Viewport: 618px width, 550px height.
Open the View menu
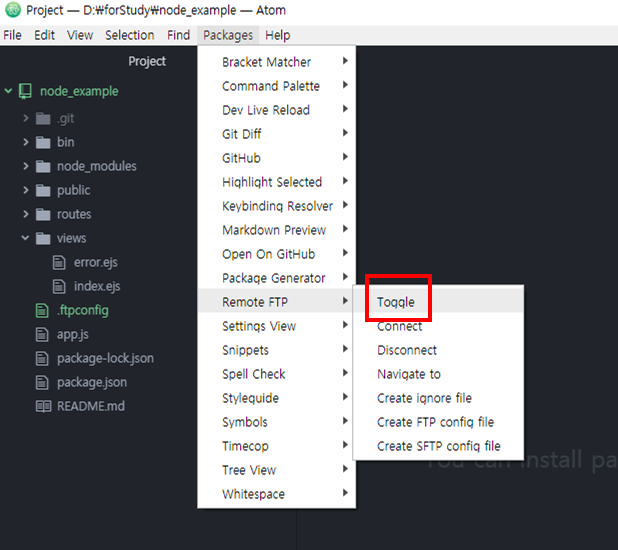pos(80,35)
